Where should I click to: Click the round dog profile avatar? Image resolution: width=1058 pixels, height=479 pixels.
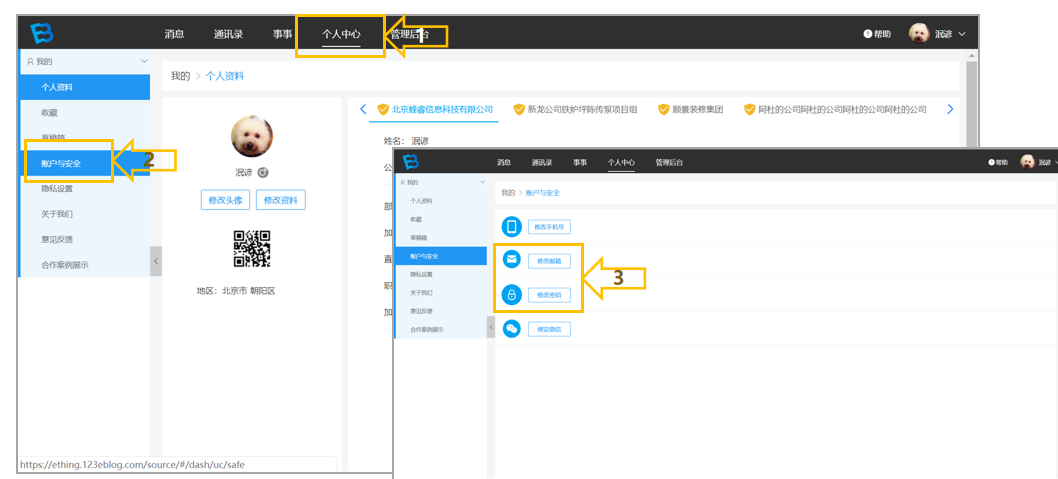click(252, 136)
